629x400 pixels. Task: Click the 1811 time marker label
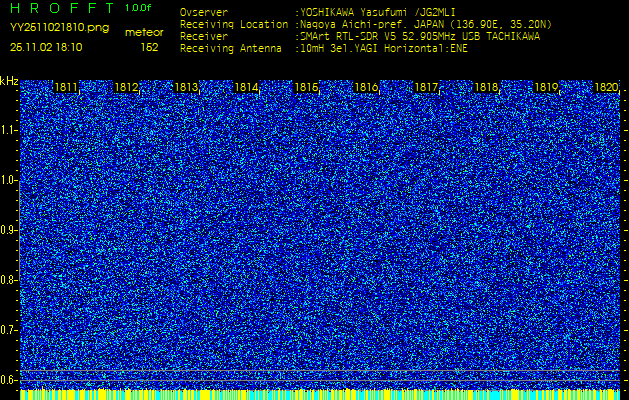pos(66,87)
